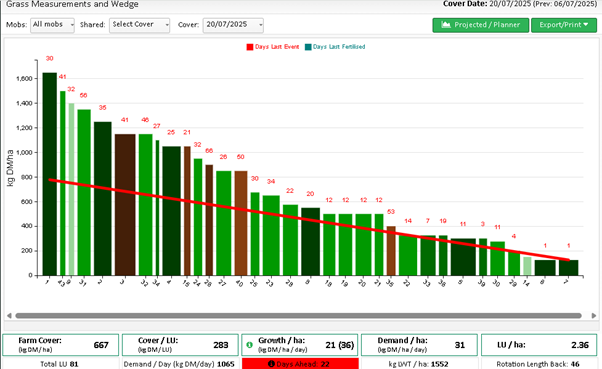Select the tallest dark green bar, paddock 1
Screen dimensions: 602x369
click(x=50, y=174)
